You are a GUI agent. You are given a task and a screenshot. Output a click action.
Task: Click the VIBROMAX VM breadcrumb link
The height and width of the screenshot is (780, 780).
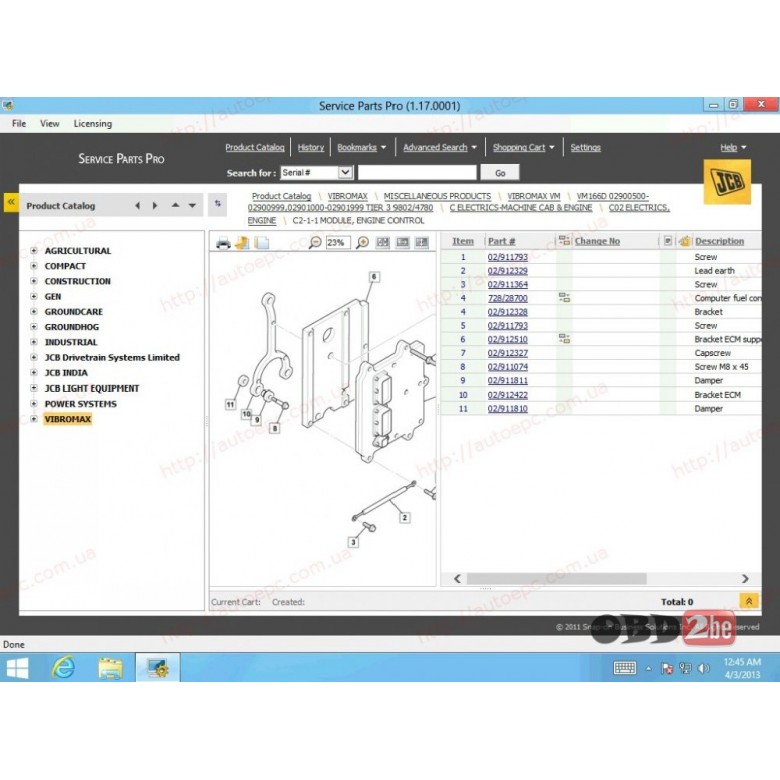pos(534,196)
